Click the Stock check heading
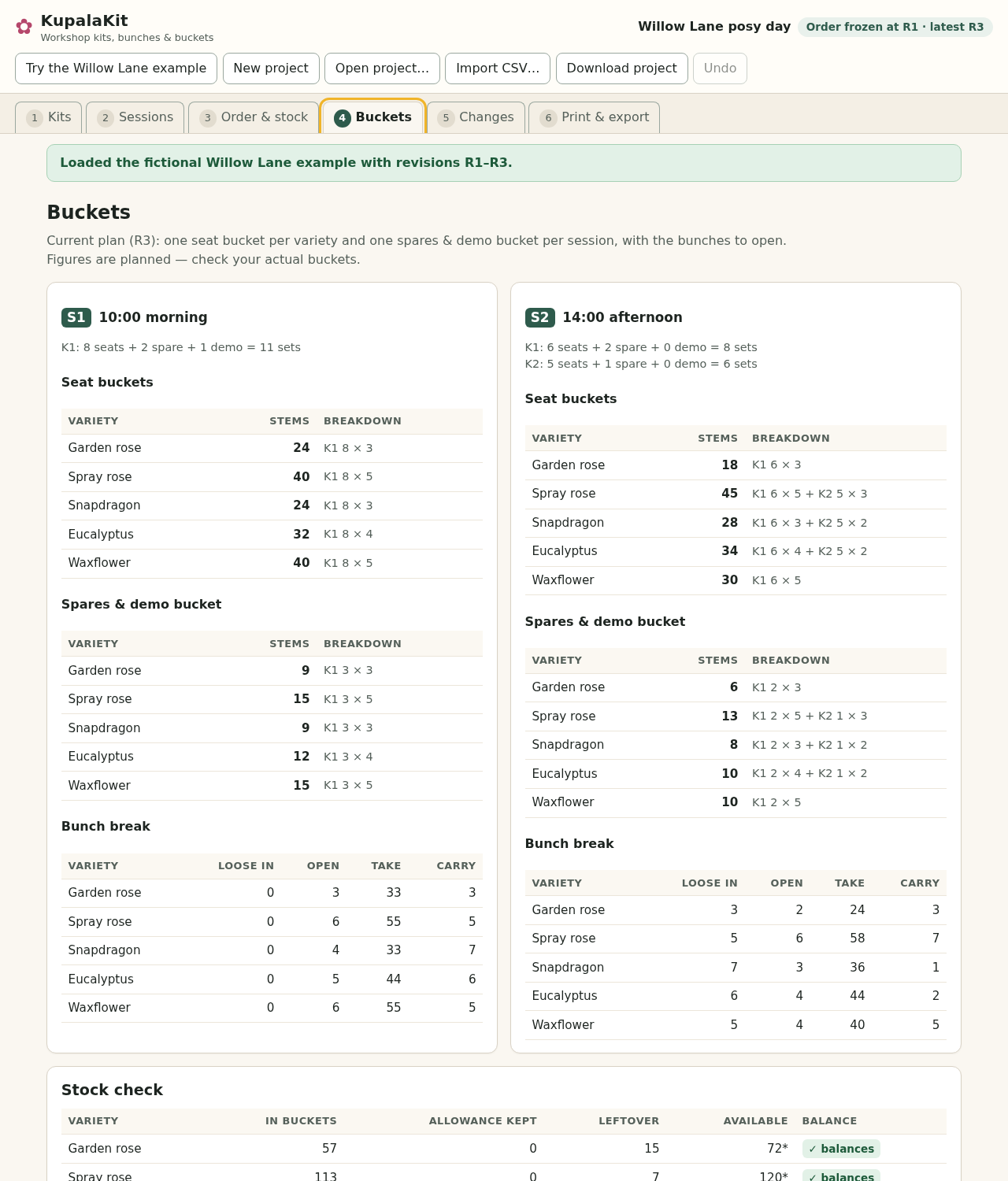 point(112,1090)
